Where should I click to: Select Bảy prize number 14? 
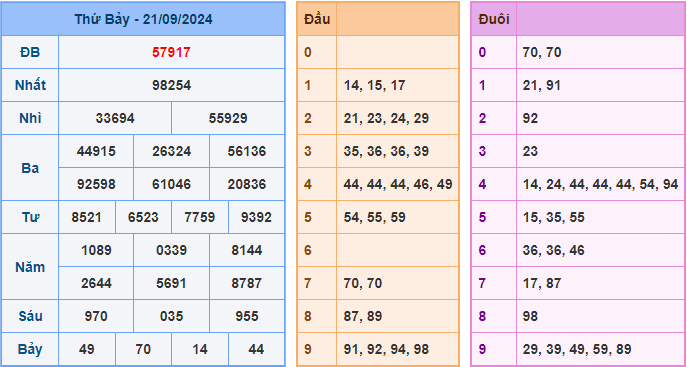click(199, 349)
